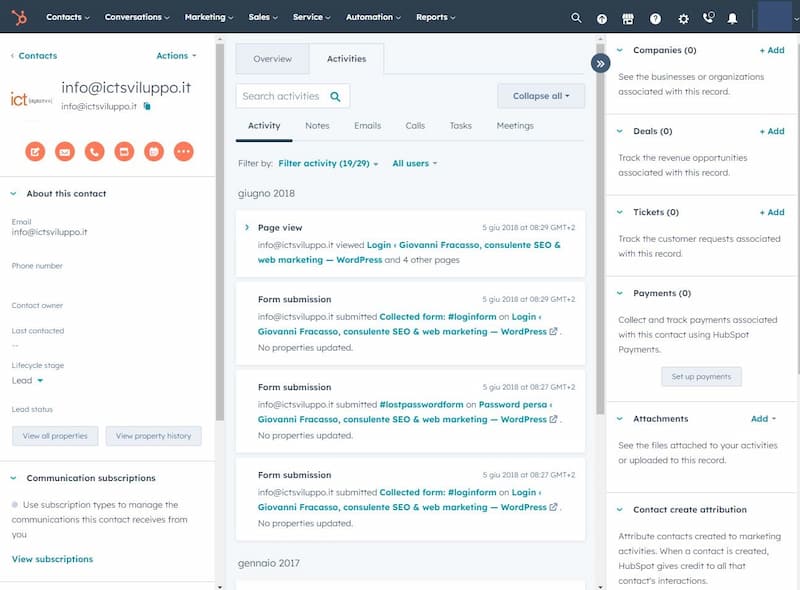Collapse the Payments (0) section
The height and width of the screenshot is (590, 800).
[x=619, y=293]
